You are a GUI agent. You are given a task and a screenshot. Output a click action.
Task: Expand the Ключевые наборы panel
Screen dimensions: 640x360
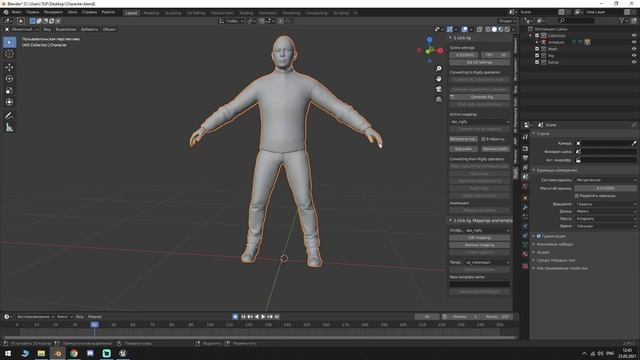[555, 244]
